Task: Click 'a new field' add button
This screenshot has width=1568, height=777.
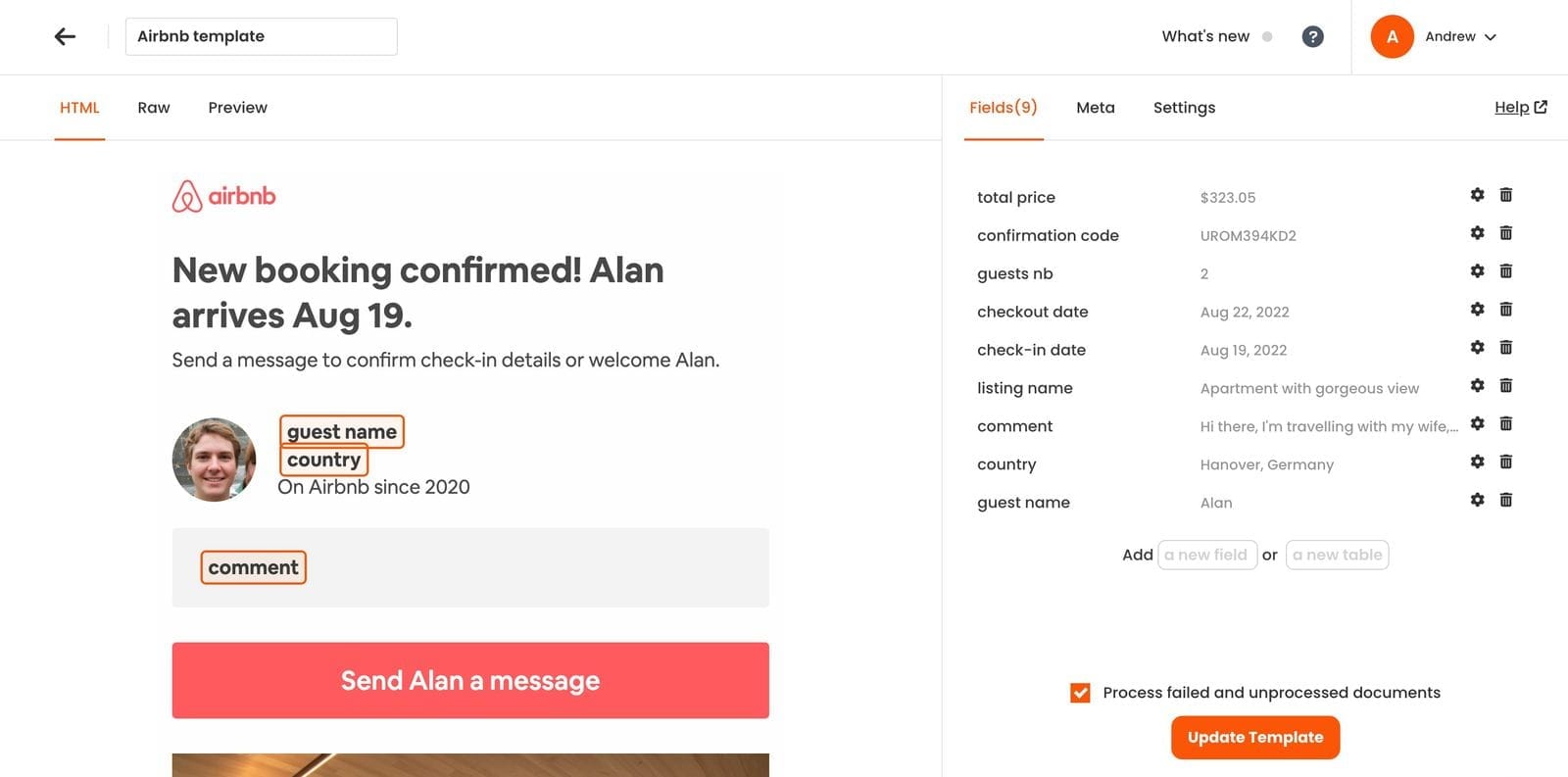Action: point(1206,556)
